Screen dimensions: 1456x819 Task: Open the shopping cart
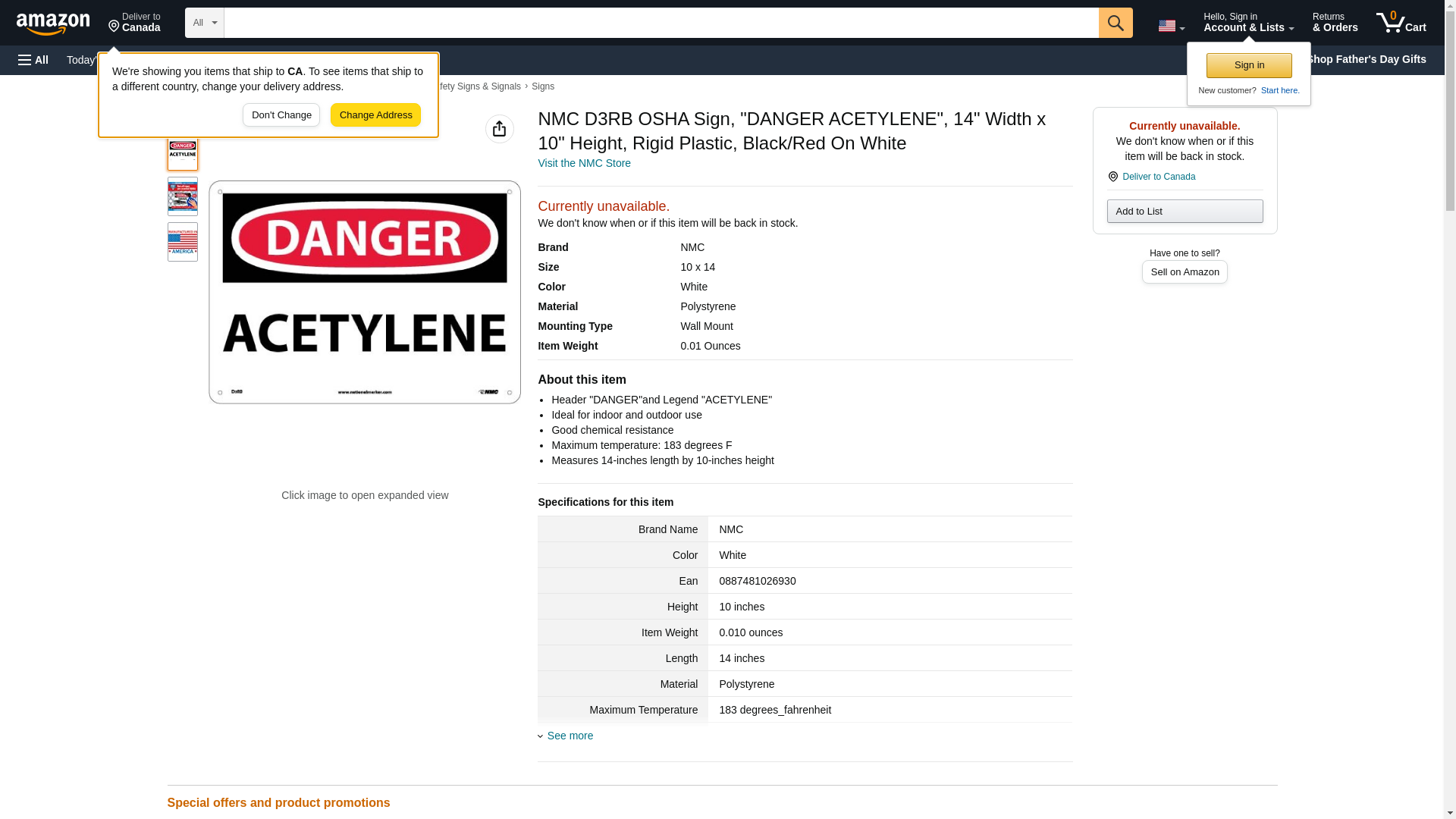point(1401,23)
